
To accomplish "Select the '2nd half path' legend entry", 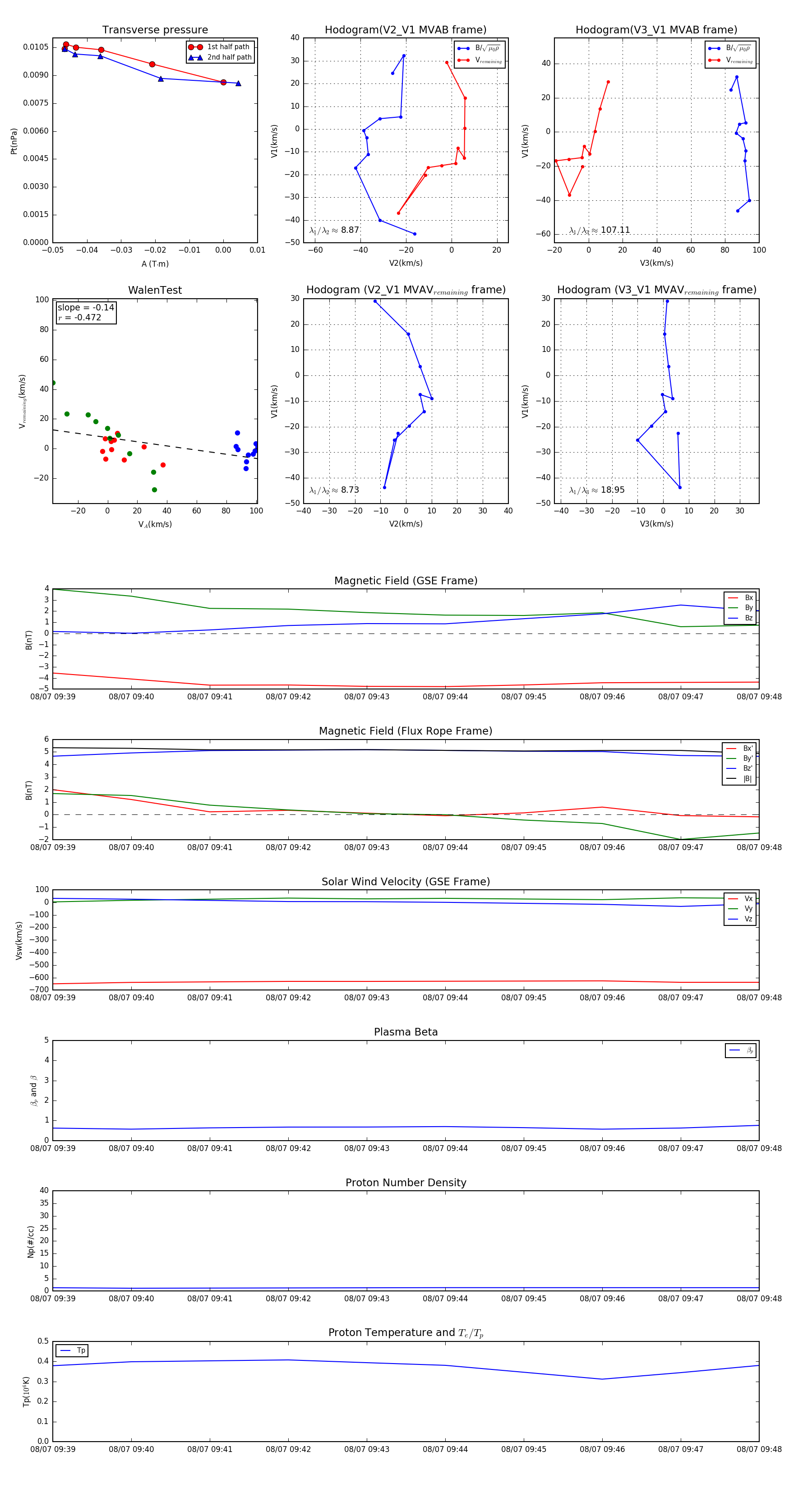I will pos(220,57).
